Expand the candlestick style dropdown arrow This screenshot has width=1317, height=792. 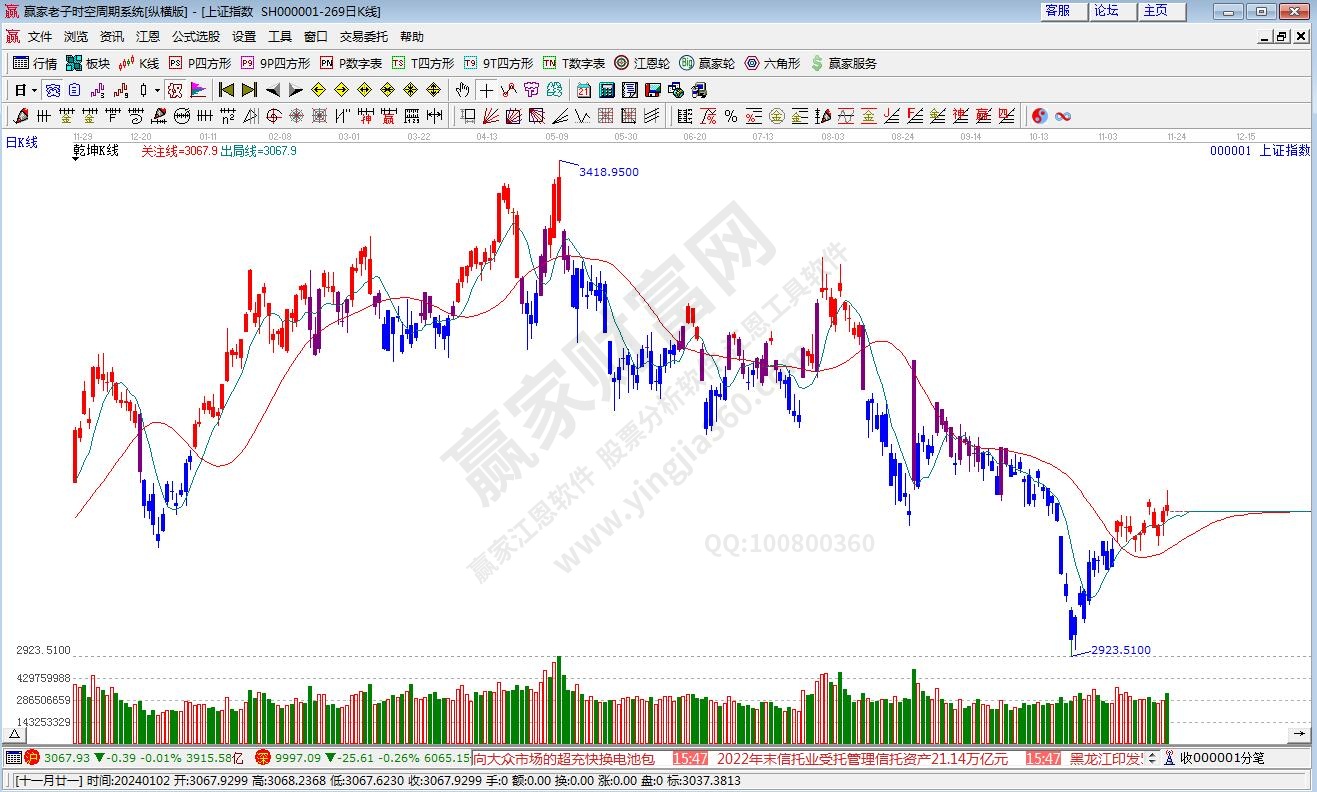pyautogui.click(x=157, y=90)
